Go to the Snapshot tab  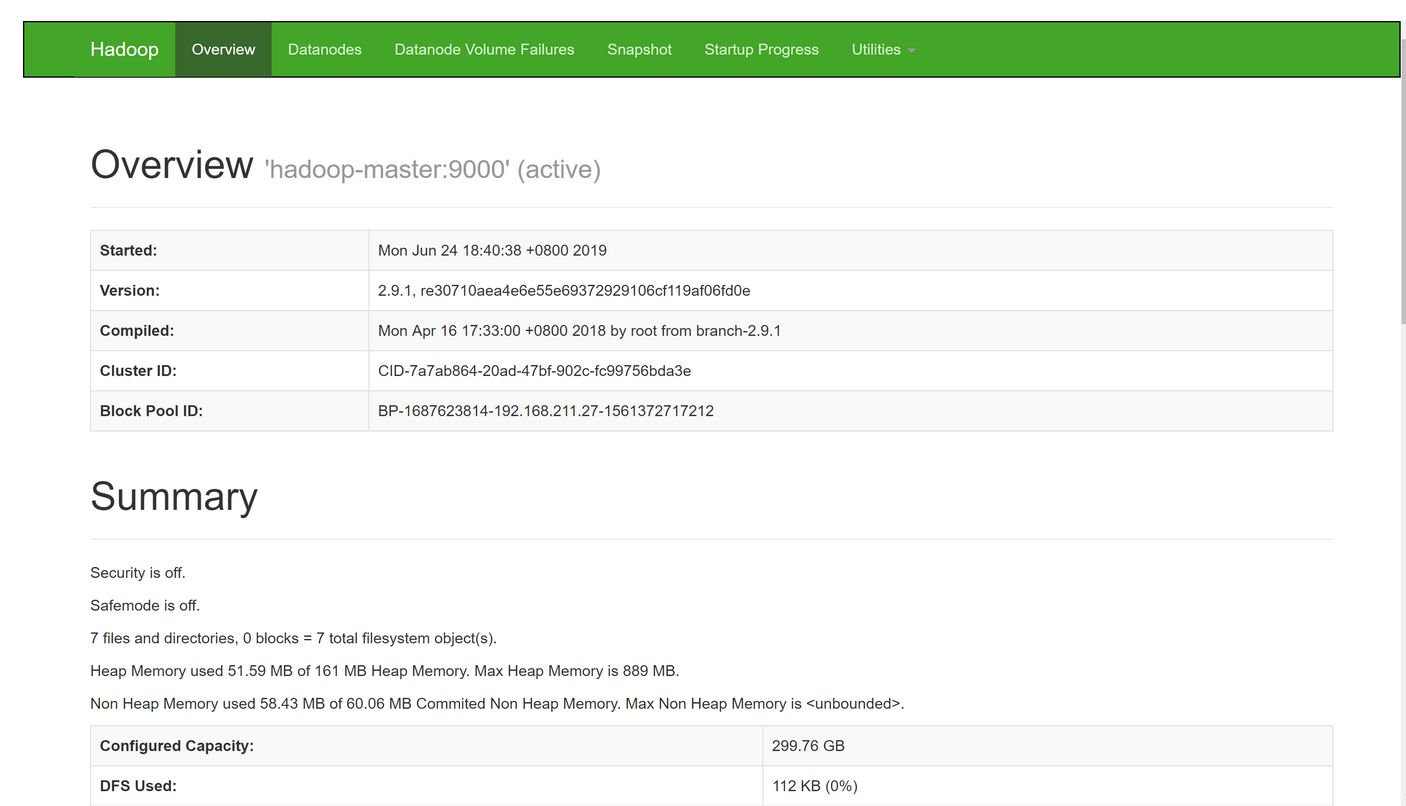[x=639, y=49]
